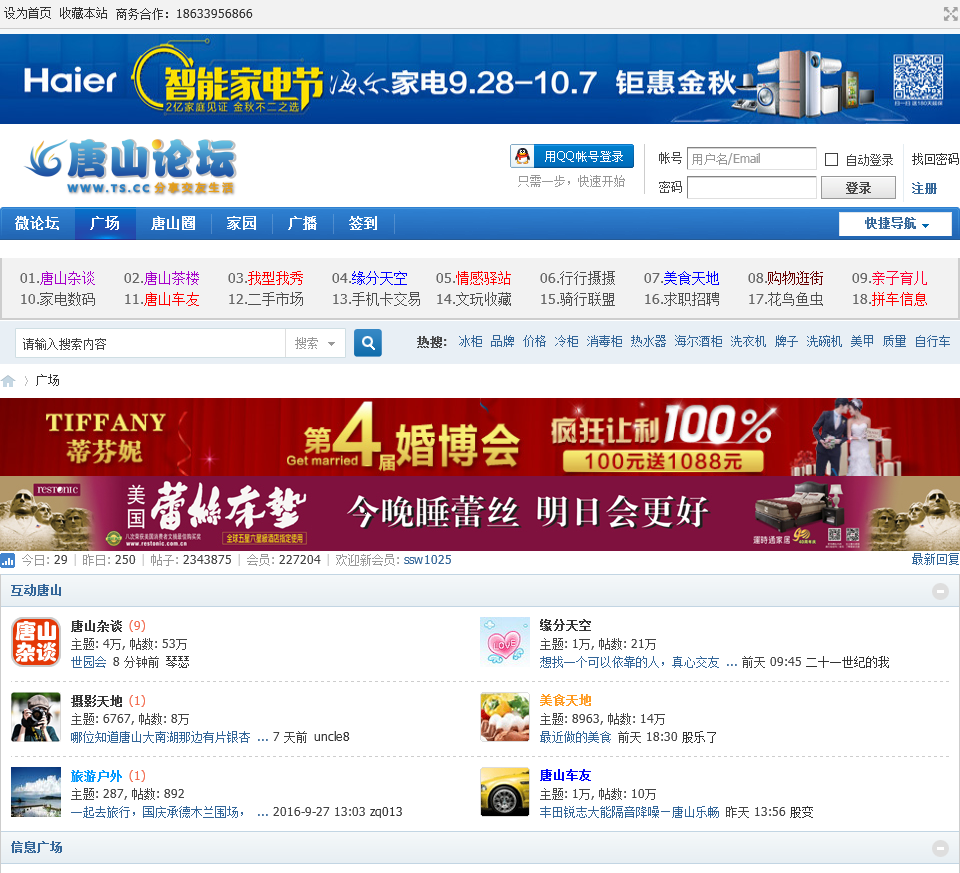Click hot search term 自行车
Screen dimensions: 960x873
[932, 342]
